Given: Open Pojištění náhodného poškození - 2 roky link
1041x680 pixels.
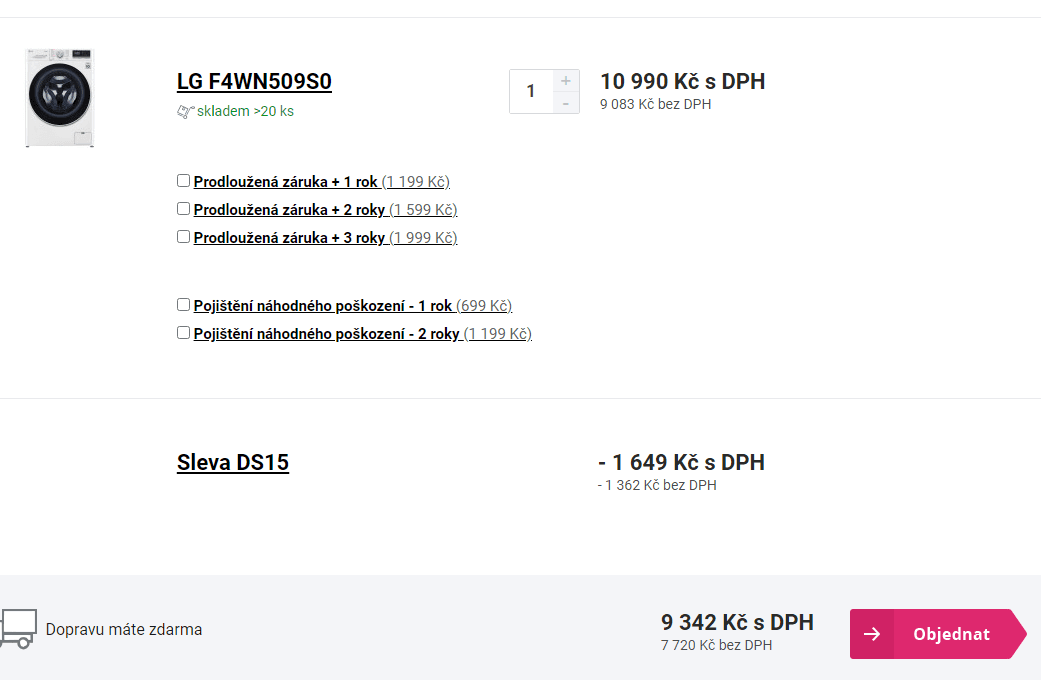Looking at the screenshot, I should [x=362, y=334].
